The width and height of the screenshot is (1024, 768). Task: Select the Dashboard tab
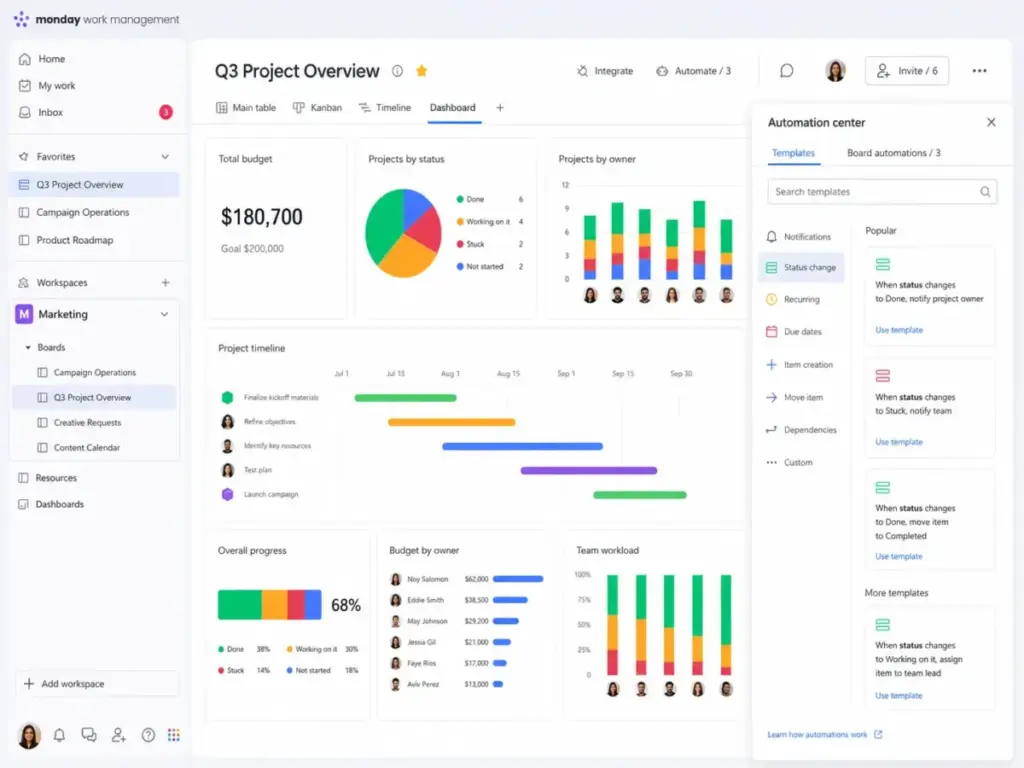tap(453, 108)
